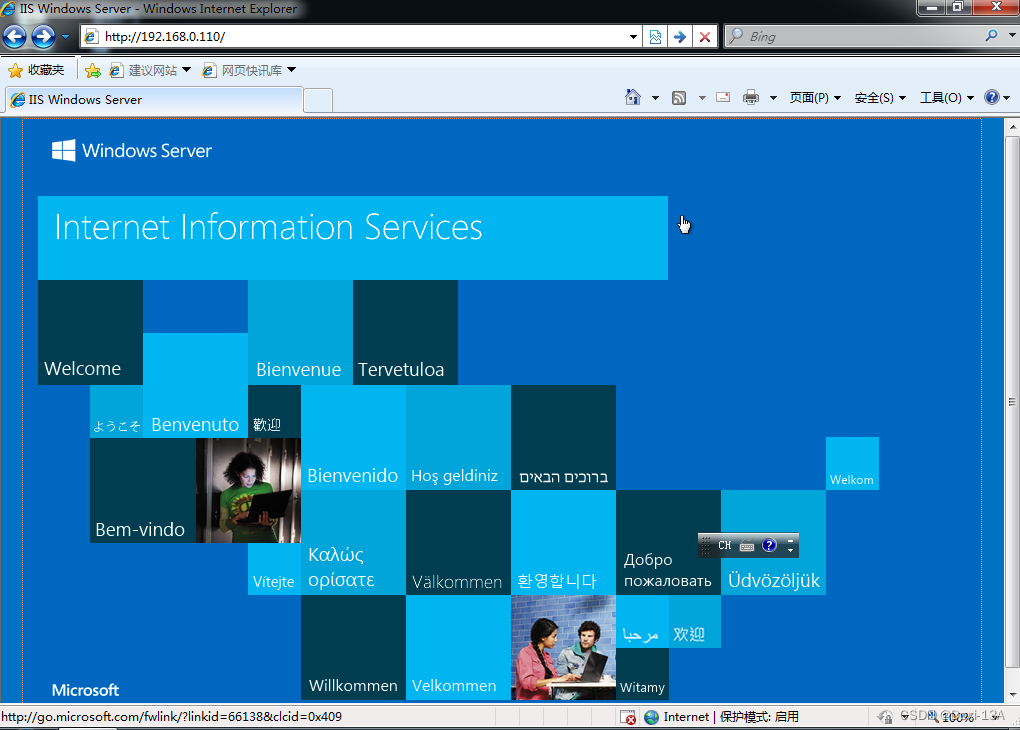1020x730 pixels.
Task: Click language bar help icon
Action: pos(769,545)
